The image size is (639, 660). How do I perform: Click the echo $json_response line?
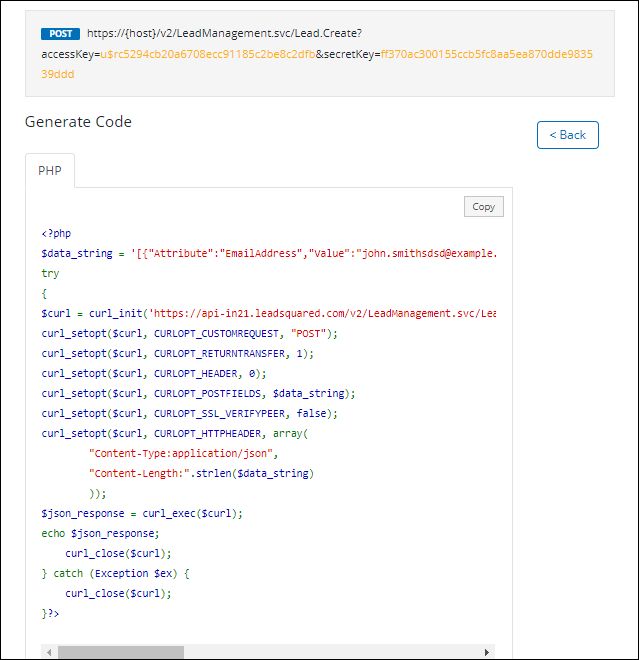coord(100,533)
